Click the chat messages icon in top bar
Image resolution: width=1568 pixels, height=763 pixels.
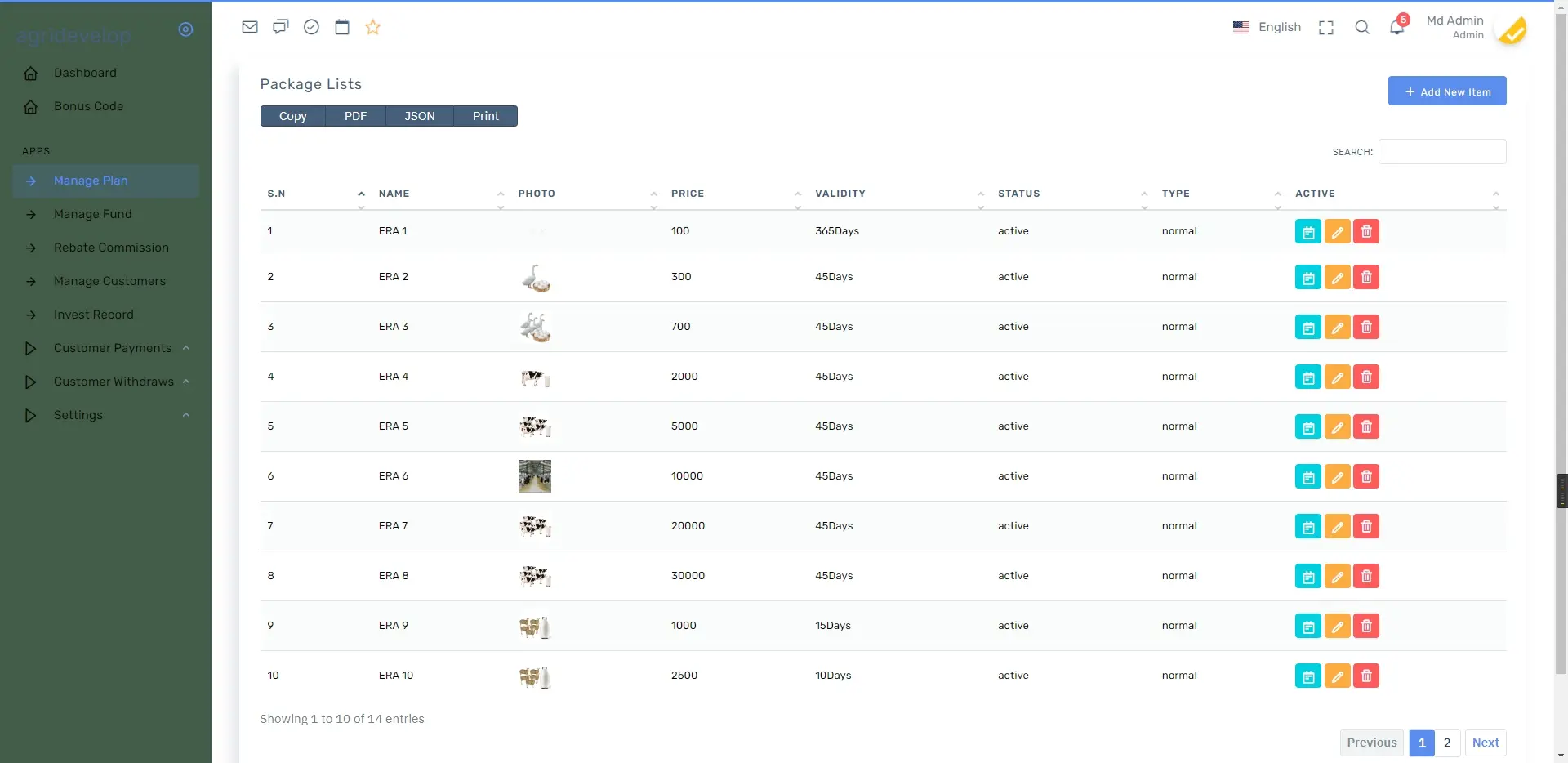point(281,27)
